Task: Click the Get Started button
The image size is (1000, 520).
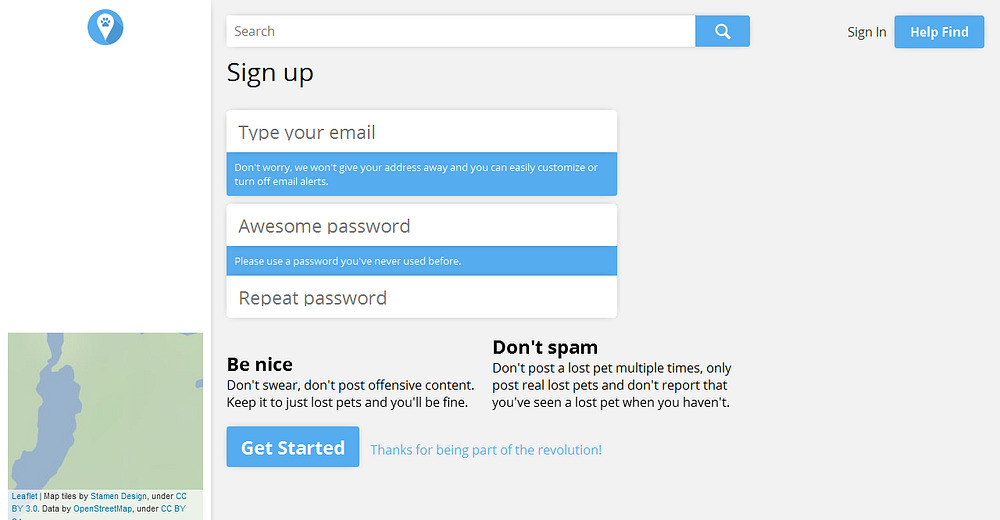Action: click(x=293, y=447)
